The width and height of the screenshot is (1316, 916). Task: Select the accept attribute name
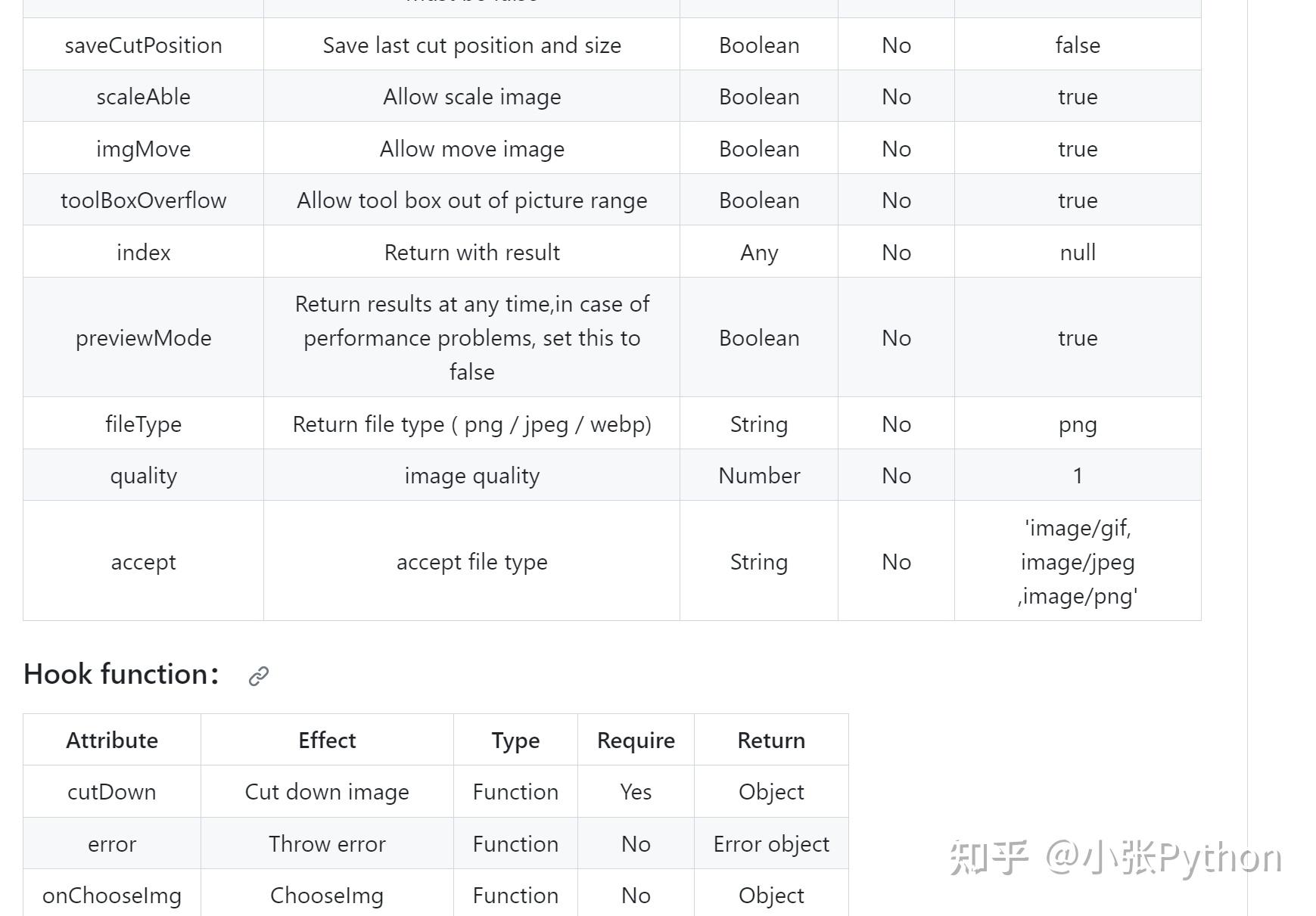pos(143,562)
